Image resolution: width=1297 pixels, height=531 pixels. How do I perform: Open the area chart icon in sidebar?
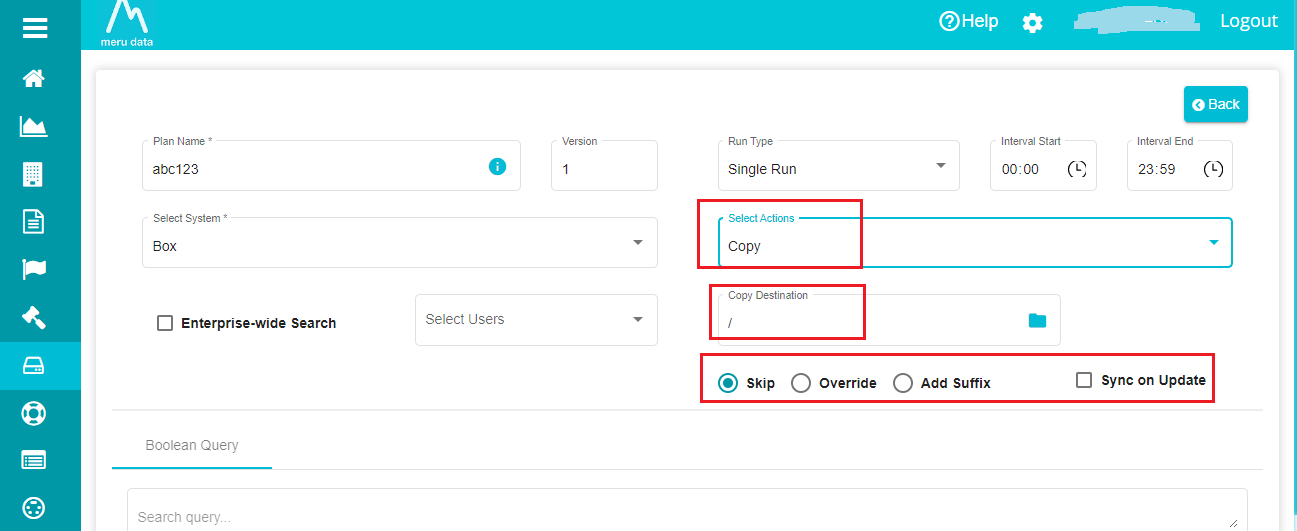tap(34, 126)
